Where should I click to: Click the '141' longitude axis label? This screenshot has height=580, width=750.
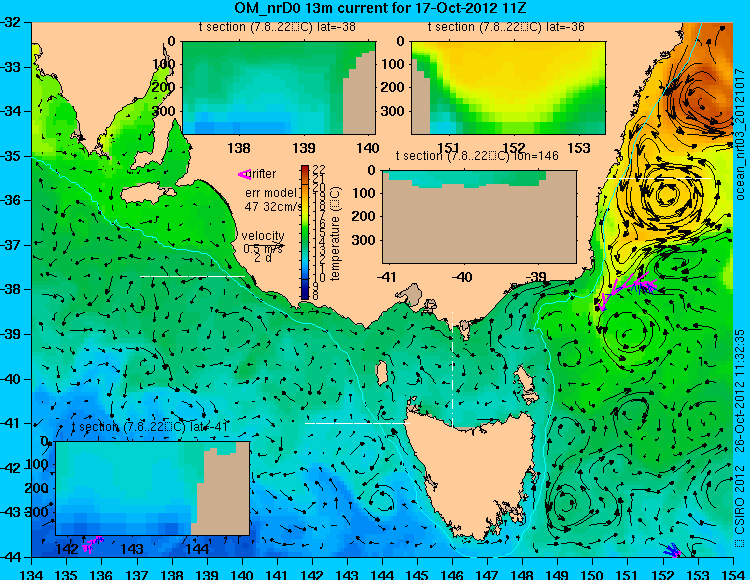pyautogui.click(x=277, y=573)
